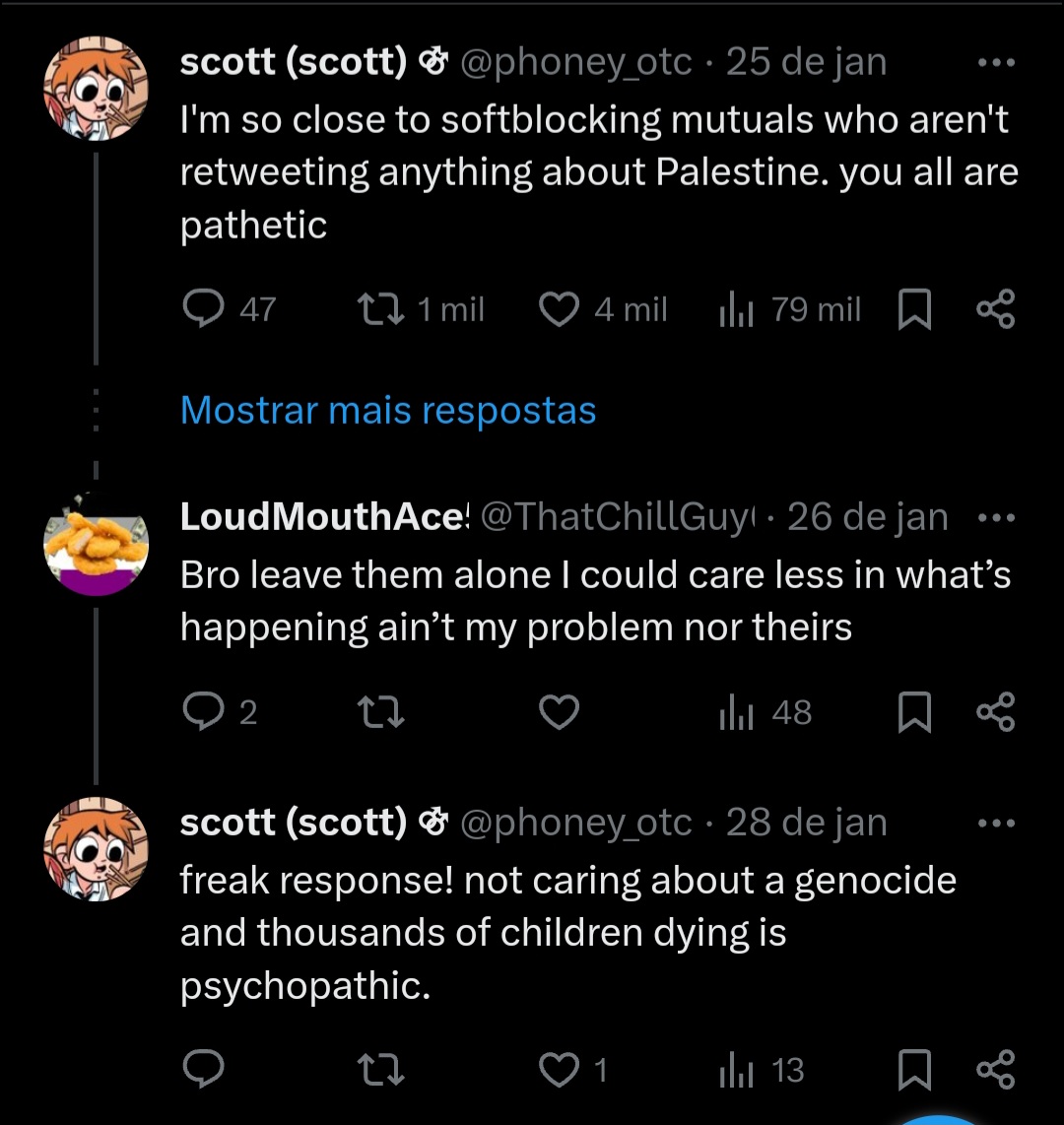
Task: Bookmark LoudMouthAce's reply
Action: (x=915, y=713)
